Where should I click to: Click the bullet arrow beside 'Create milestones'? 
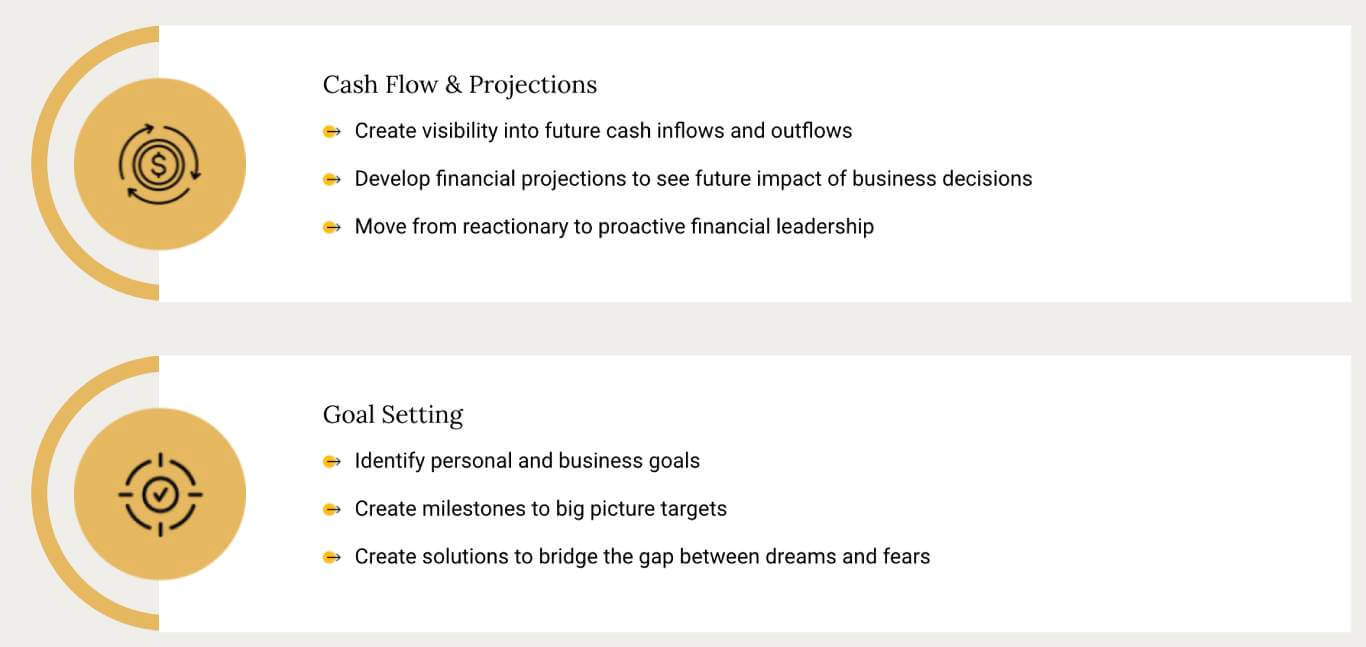tap(332, 509)
